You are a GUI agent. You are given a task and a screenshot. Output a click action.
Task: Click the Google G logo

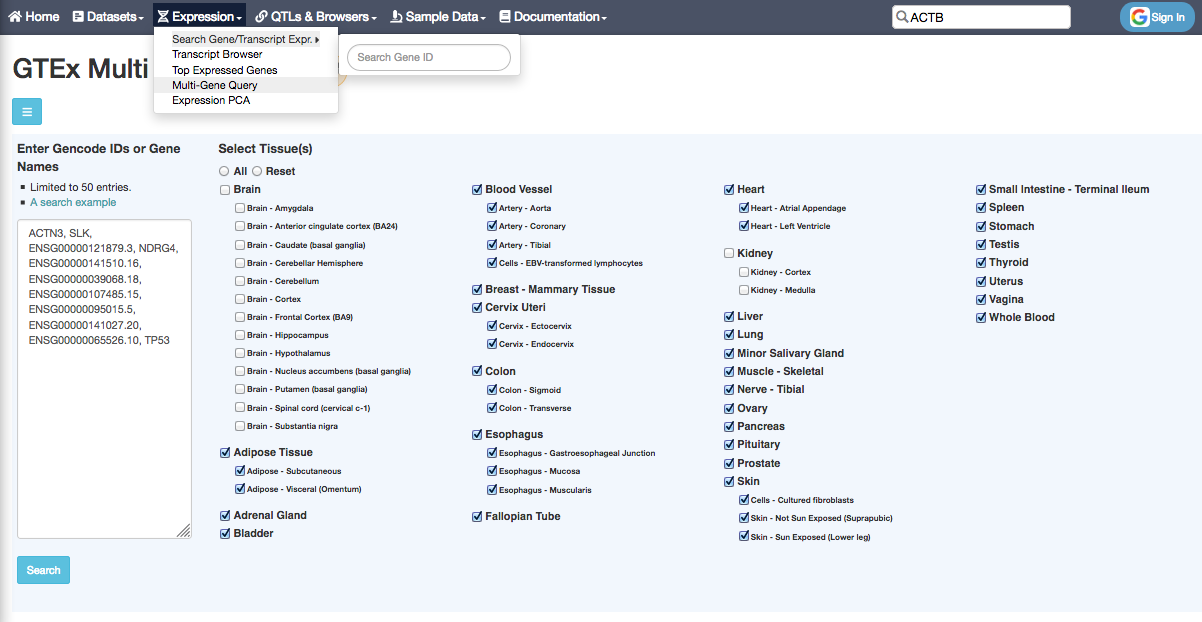click(x=1139, y=17)
